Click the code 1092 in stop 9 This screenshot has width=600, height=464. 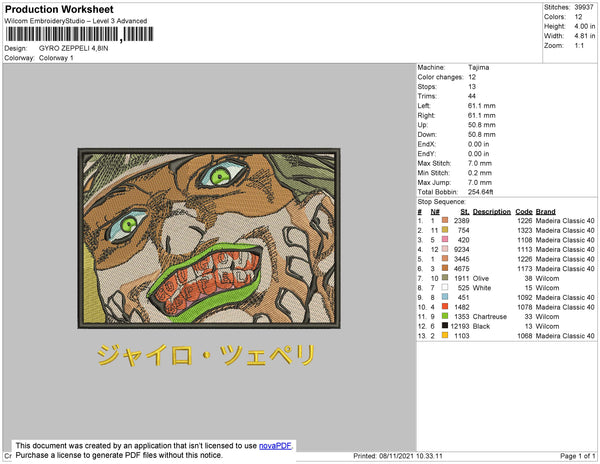(525, 297)
